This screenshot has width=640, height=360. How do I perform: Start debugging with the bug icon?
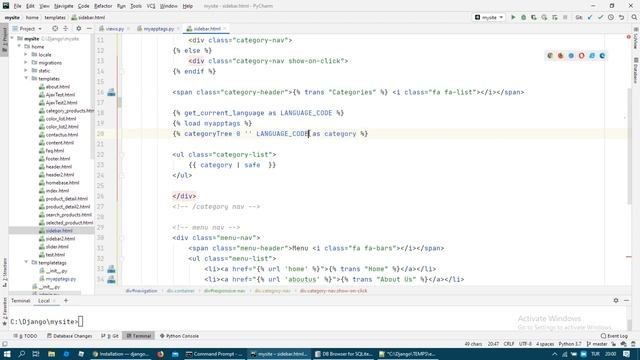[523, 18]
